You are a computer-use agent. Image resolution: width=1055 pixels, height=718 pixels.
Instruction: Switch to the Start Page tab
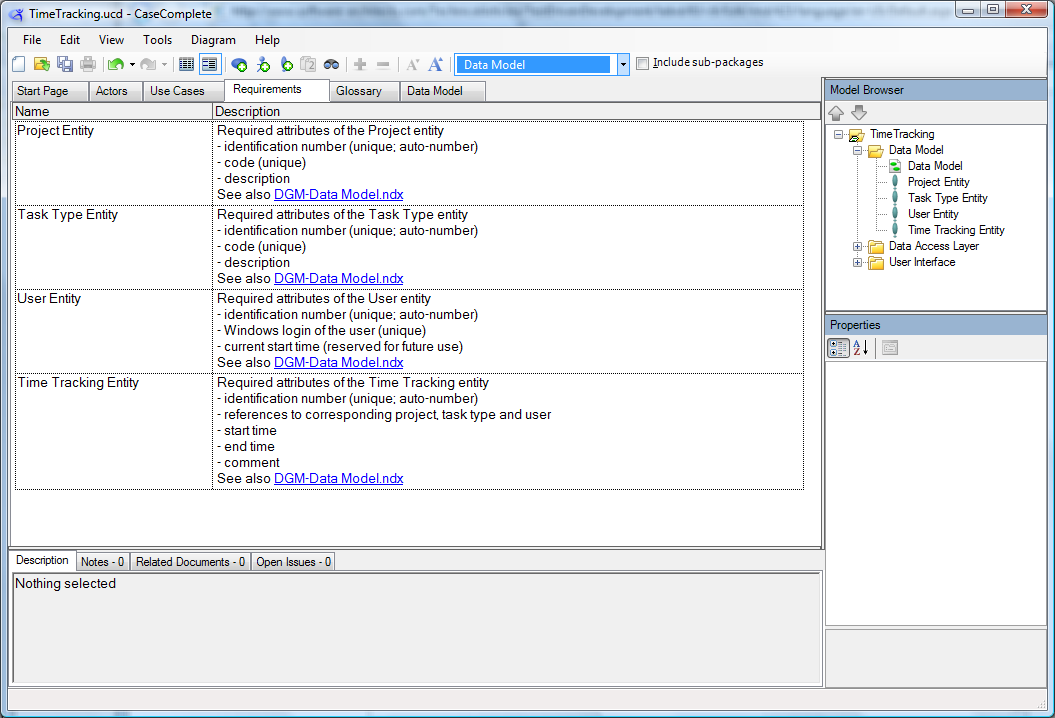tap(50, 91)
